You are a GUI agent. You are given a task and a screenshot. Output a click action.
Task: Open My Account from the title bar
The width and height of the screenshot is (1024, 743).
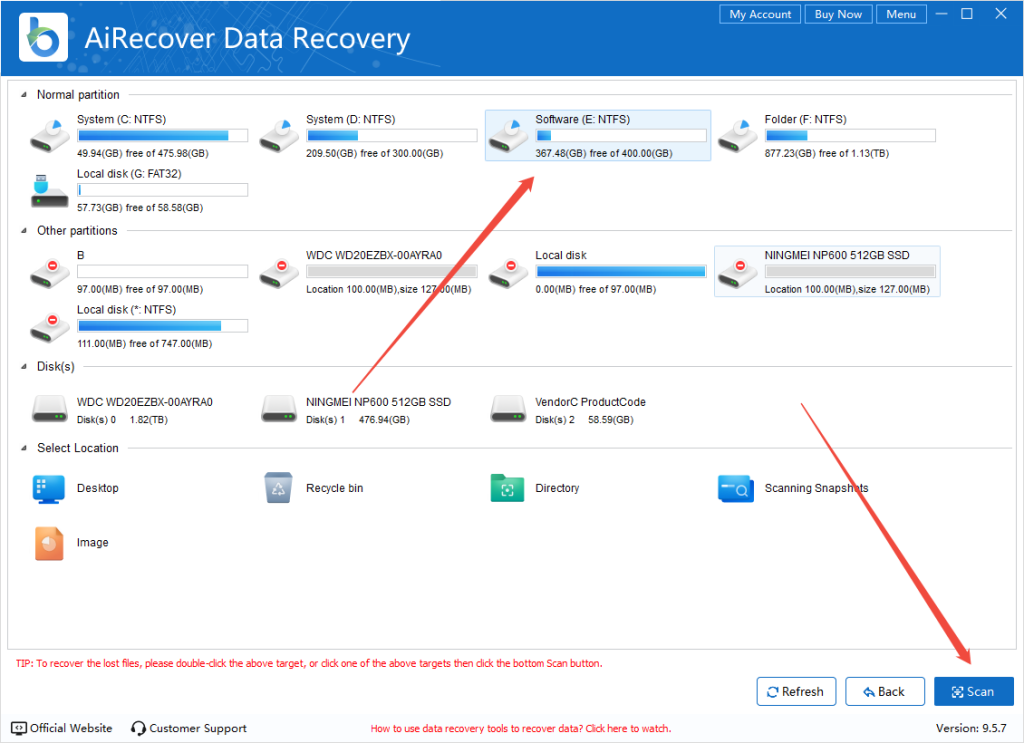coord(759,14)
